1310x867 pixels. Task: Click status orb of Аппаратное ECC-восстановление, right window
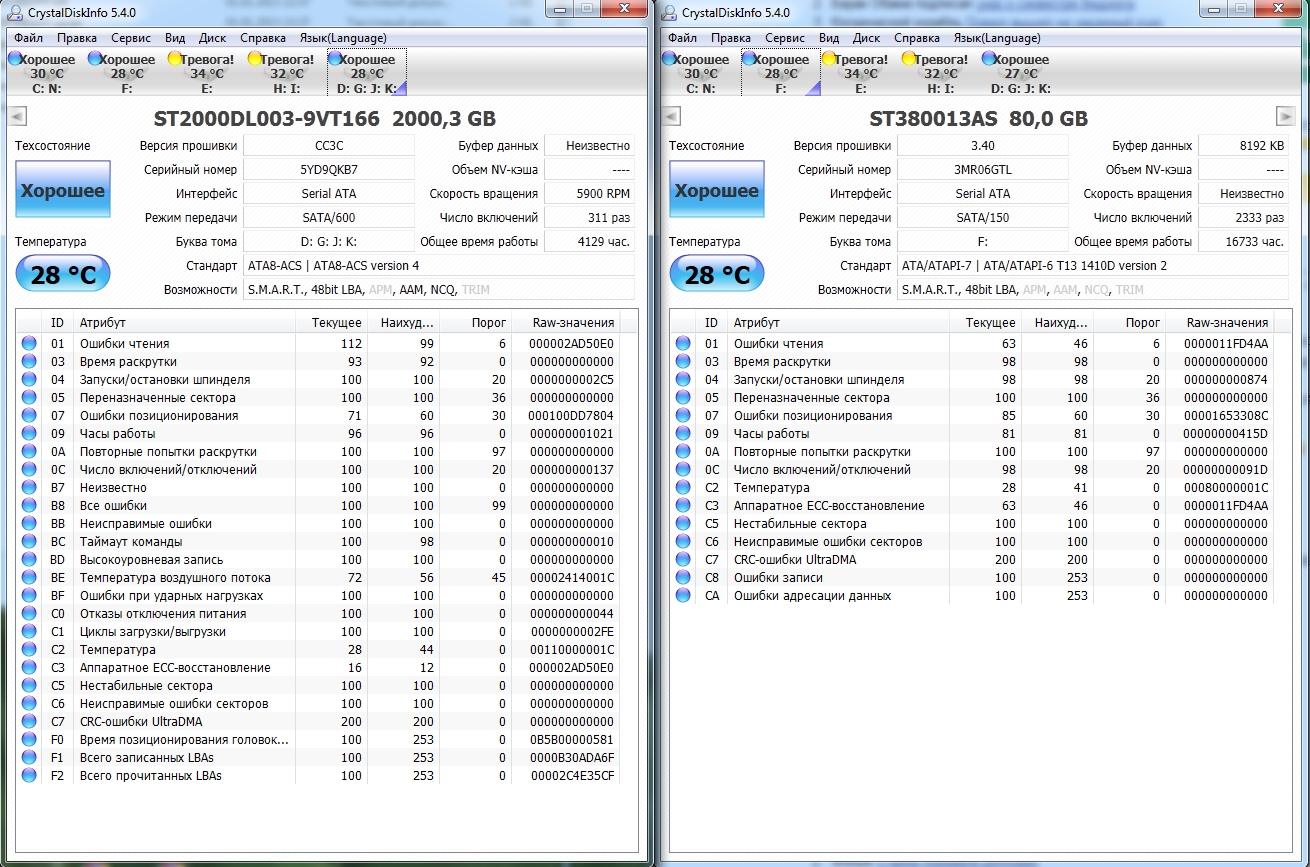(683, 506)
